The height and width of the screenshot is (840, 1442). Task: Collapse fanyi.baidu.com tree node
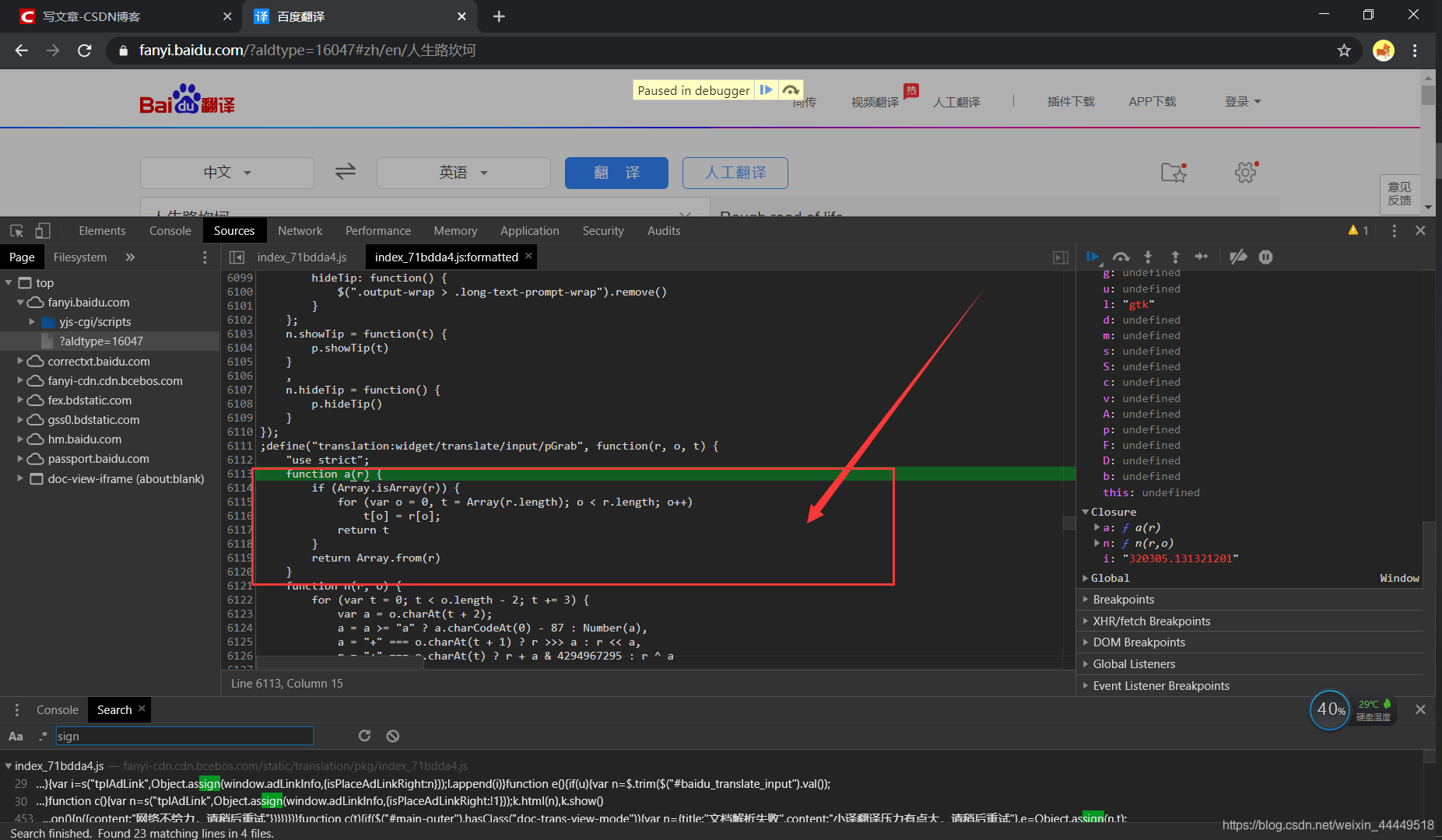pos(20,303)
